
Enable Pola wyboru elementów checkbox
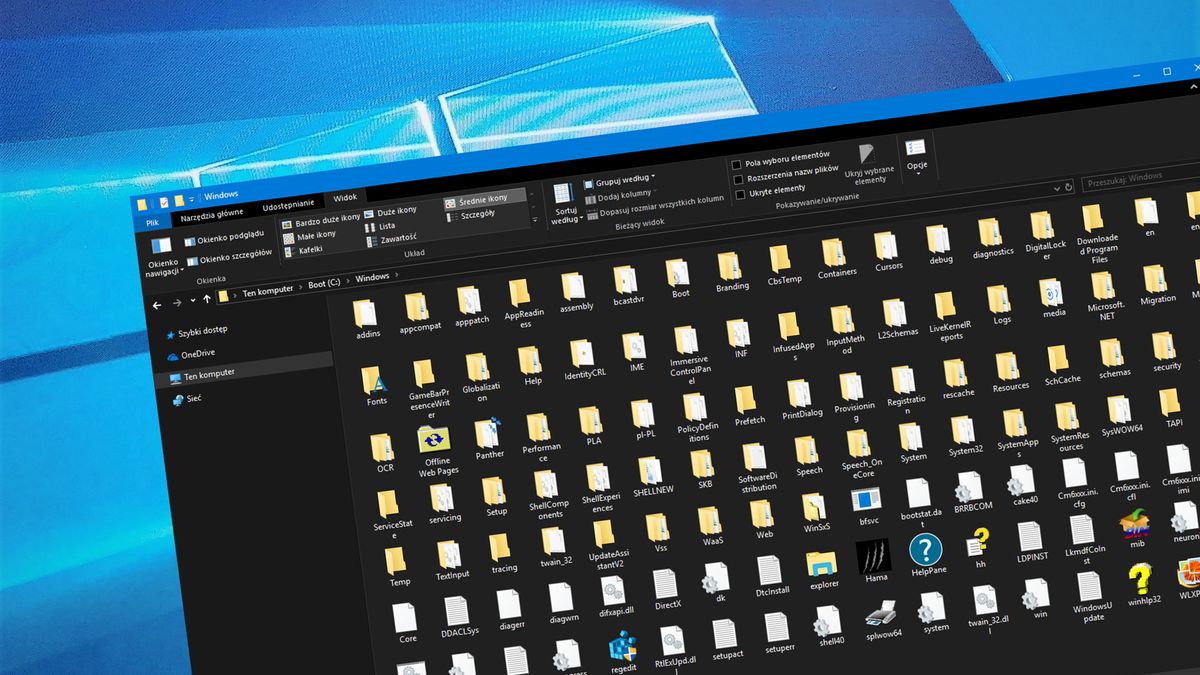(x=736, y=164)
